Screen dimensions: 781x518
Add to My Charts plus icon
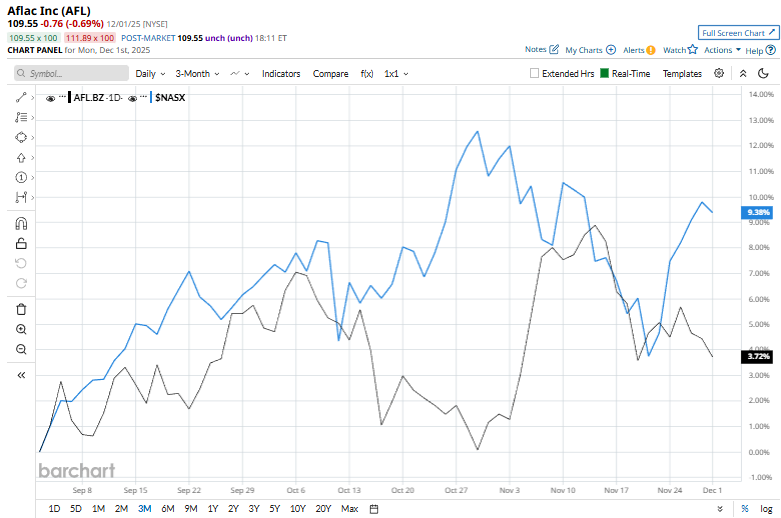(x=611, y=50)
